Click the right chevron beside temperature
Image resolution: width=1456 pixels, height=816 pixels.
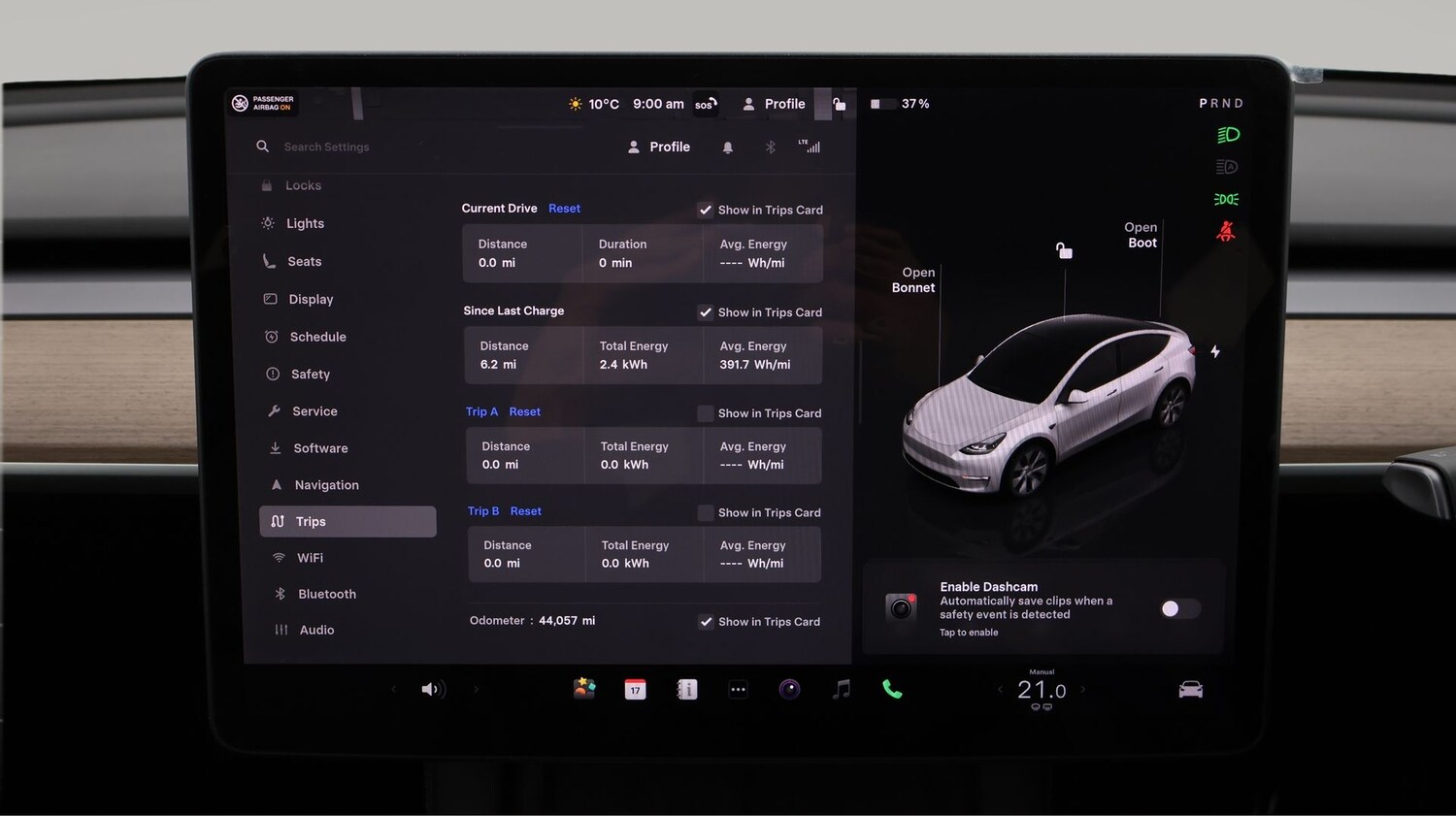[1084, 689]
